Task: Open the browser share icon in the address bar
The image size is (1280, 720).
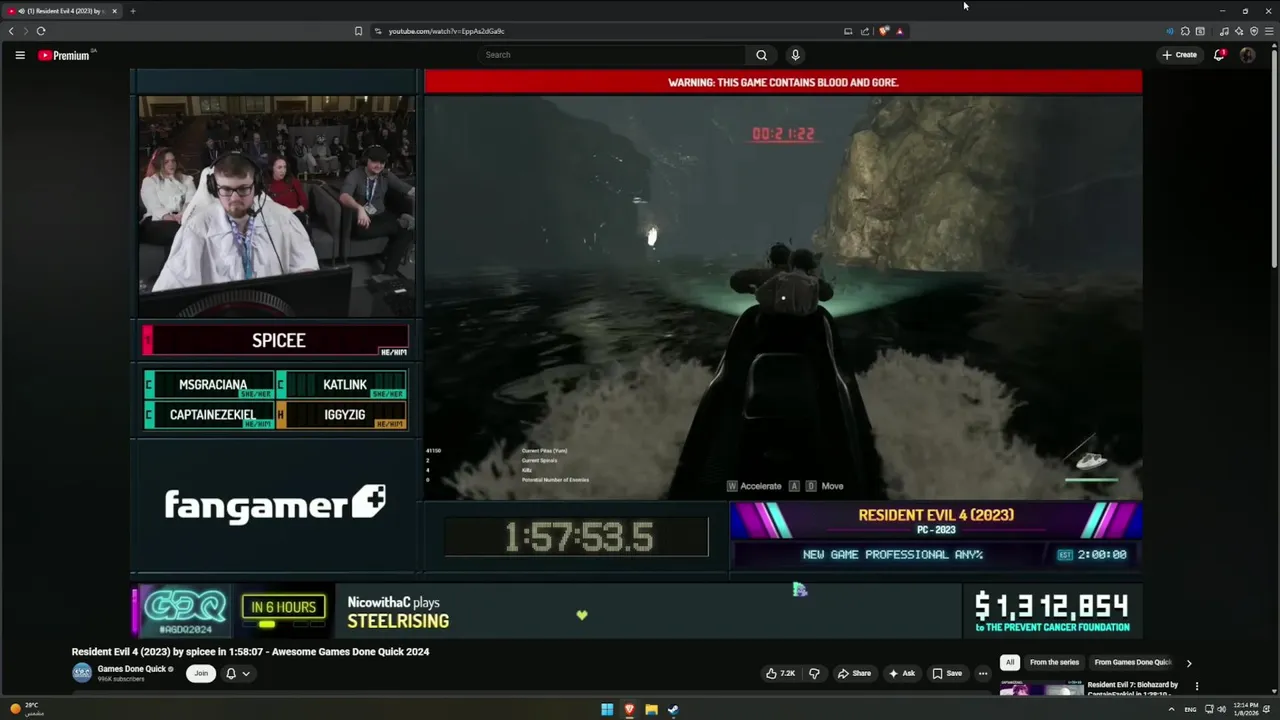Action: [865, 31]
